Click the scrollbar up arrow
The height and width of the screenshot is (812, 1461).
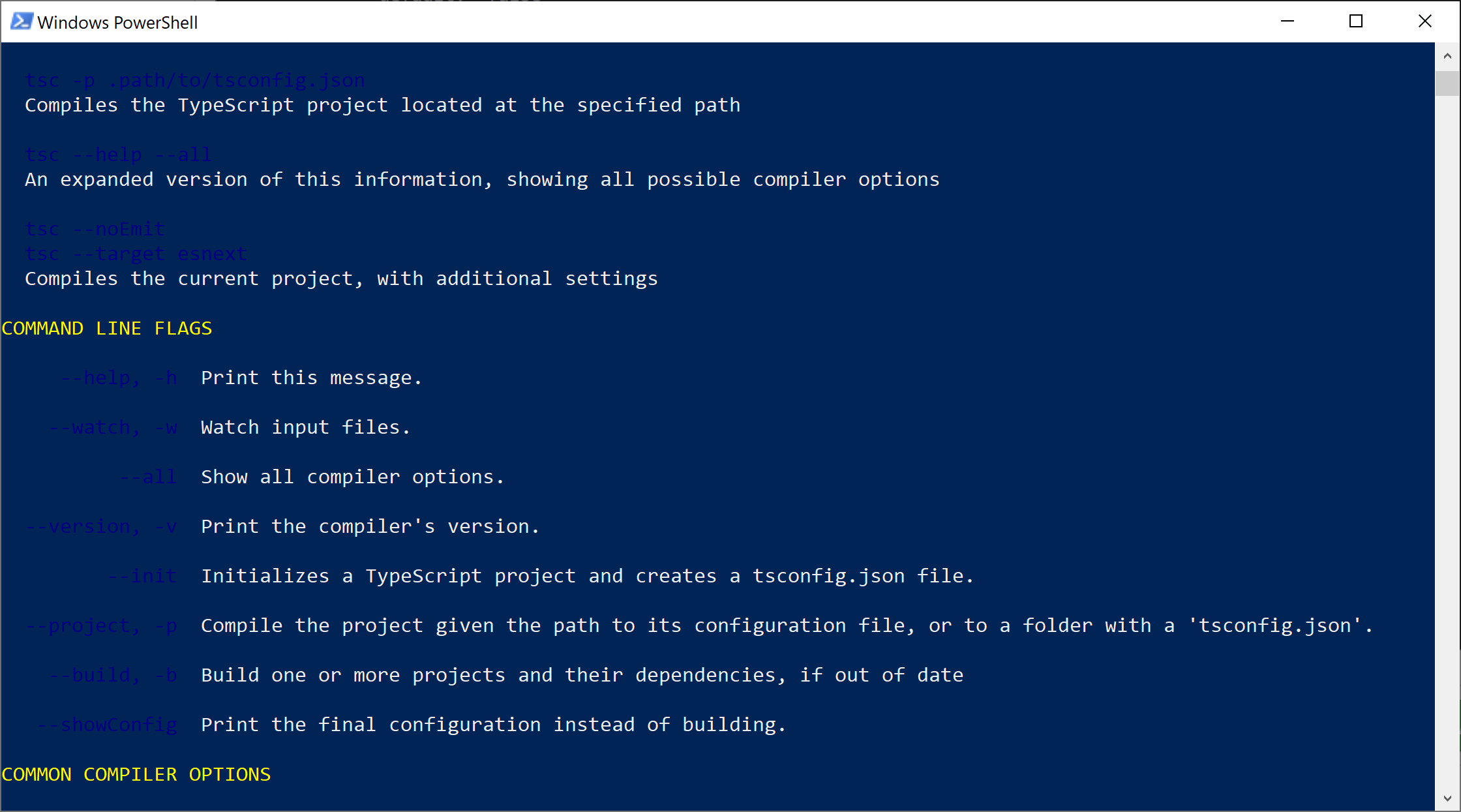click(x=1448, y=55)
